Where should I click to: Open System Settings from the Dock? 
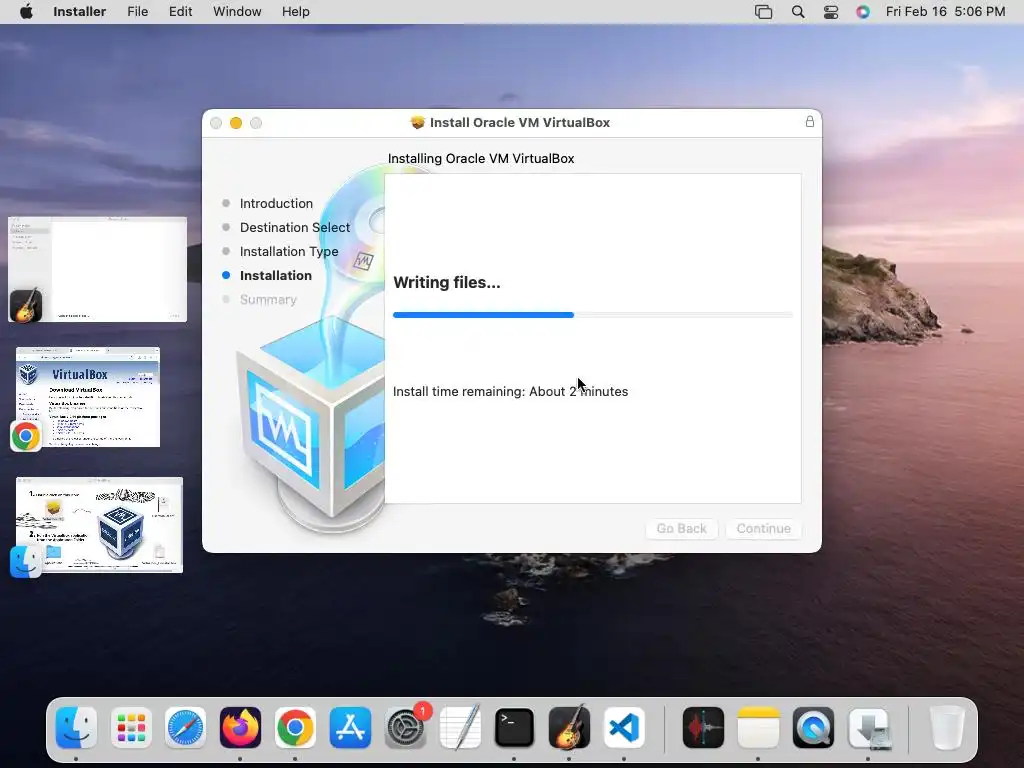click(x=405, y=727)
